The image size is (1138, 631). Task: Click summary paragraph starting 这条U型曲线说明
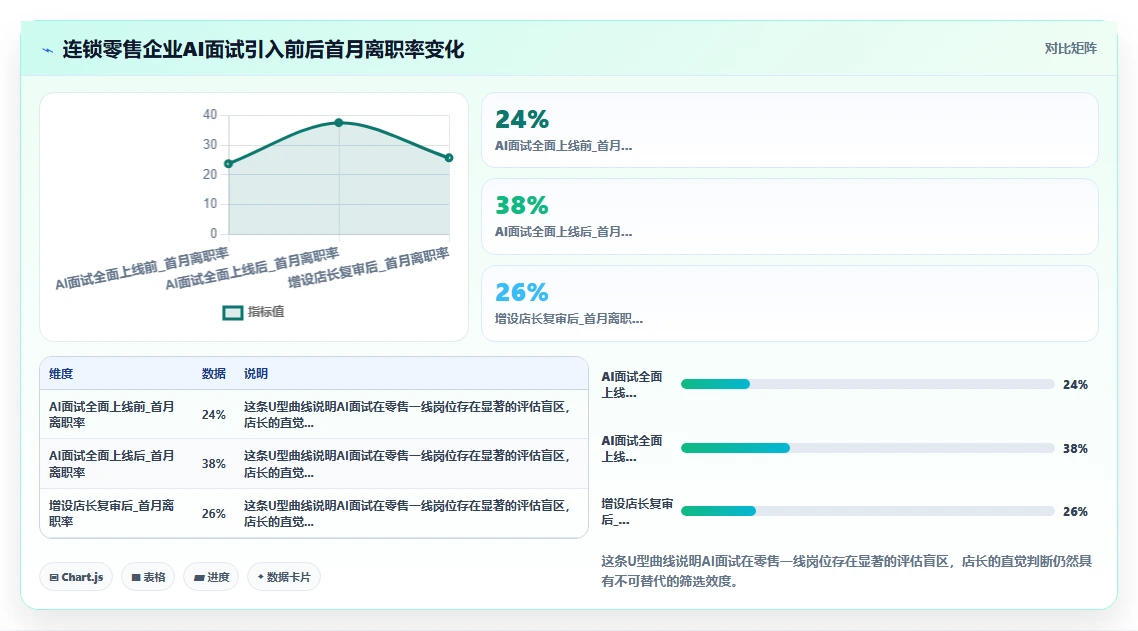click(846, 571)
